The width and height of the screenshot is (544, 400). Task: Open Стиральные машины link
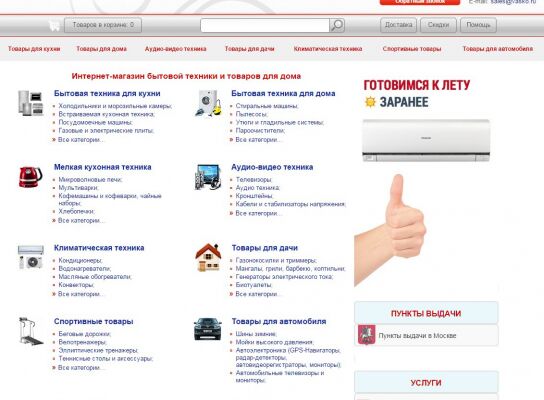coord(267,106)
